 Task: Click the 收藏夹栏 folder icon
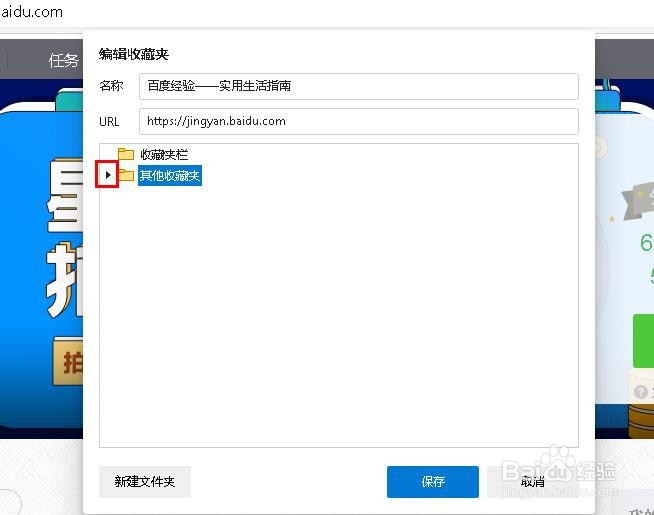(x=126, y=154)
